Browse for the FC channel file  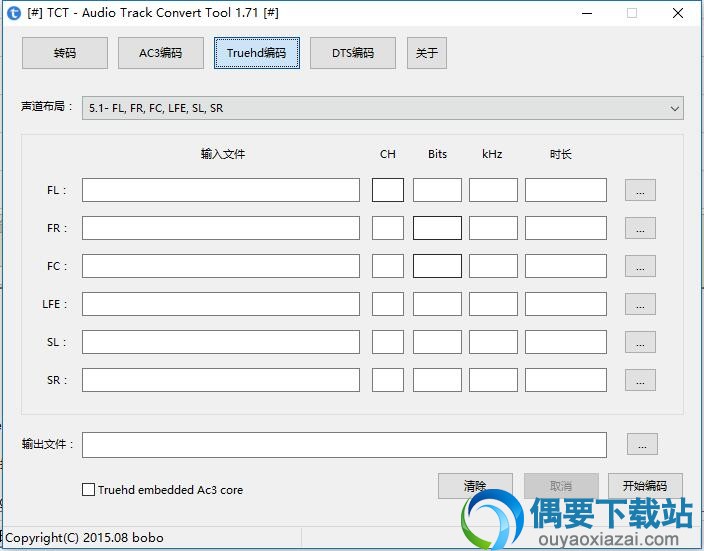(x=640, y=266)
